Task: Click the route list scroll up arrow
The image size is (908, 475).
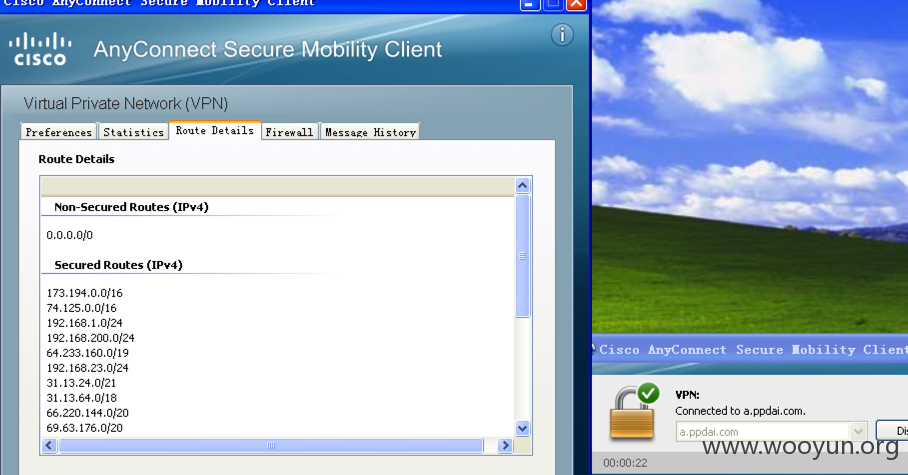Action: [522, 185]
